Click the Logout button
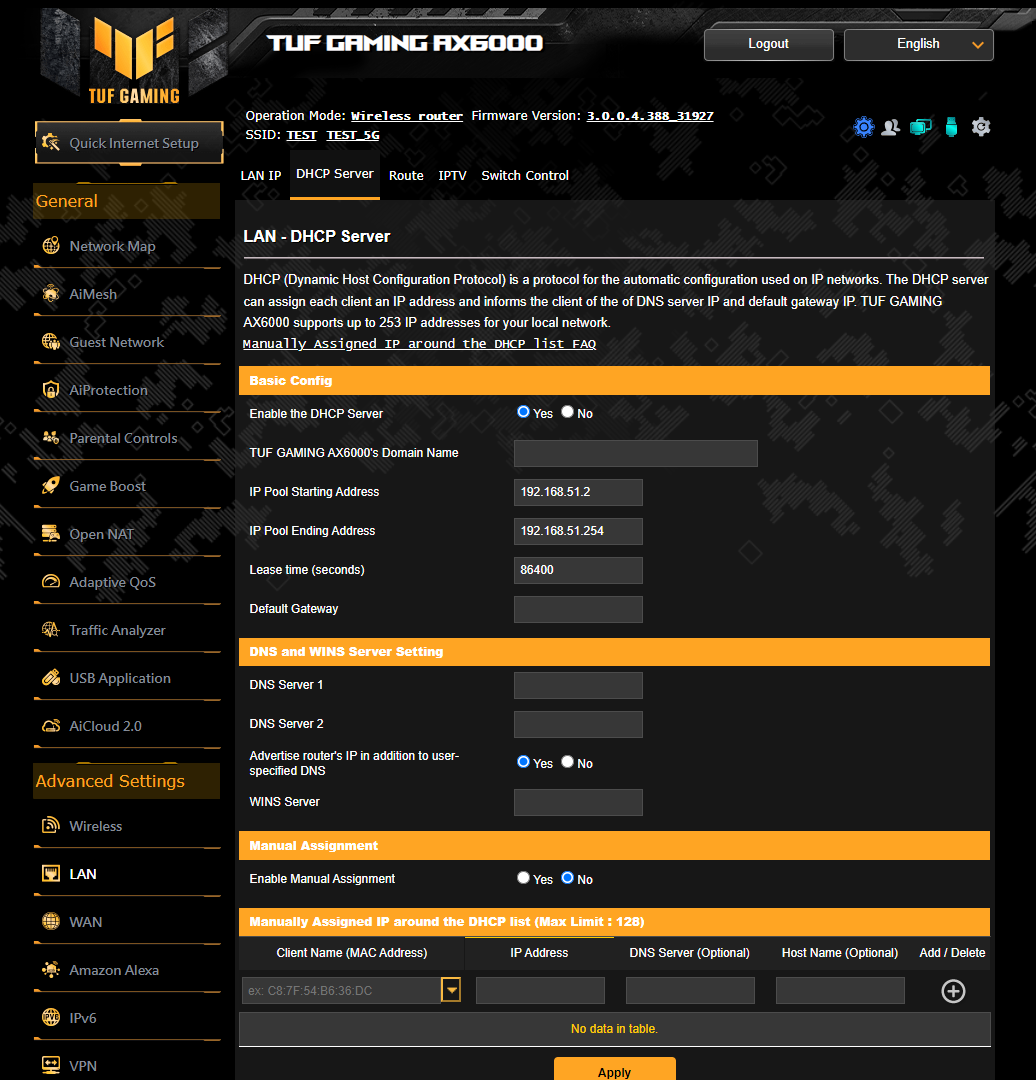 tap(769, 44)
